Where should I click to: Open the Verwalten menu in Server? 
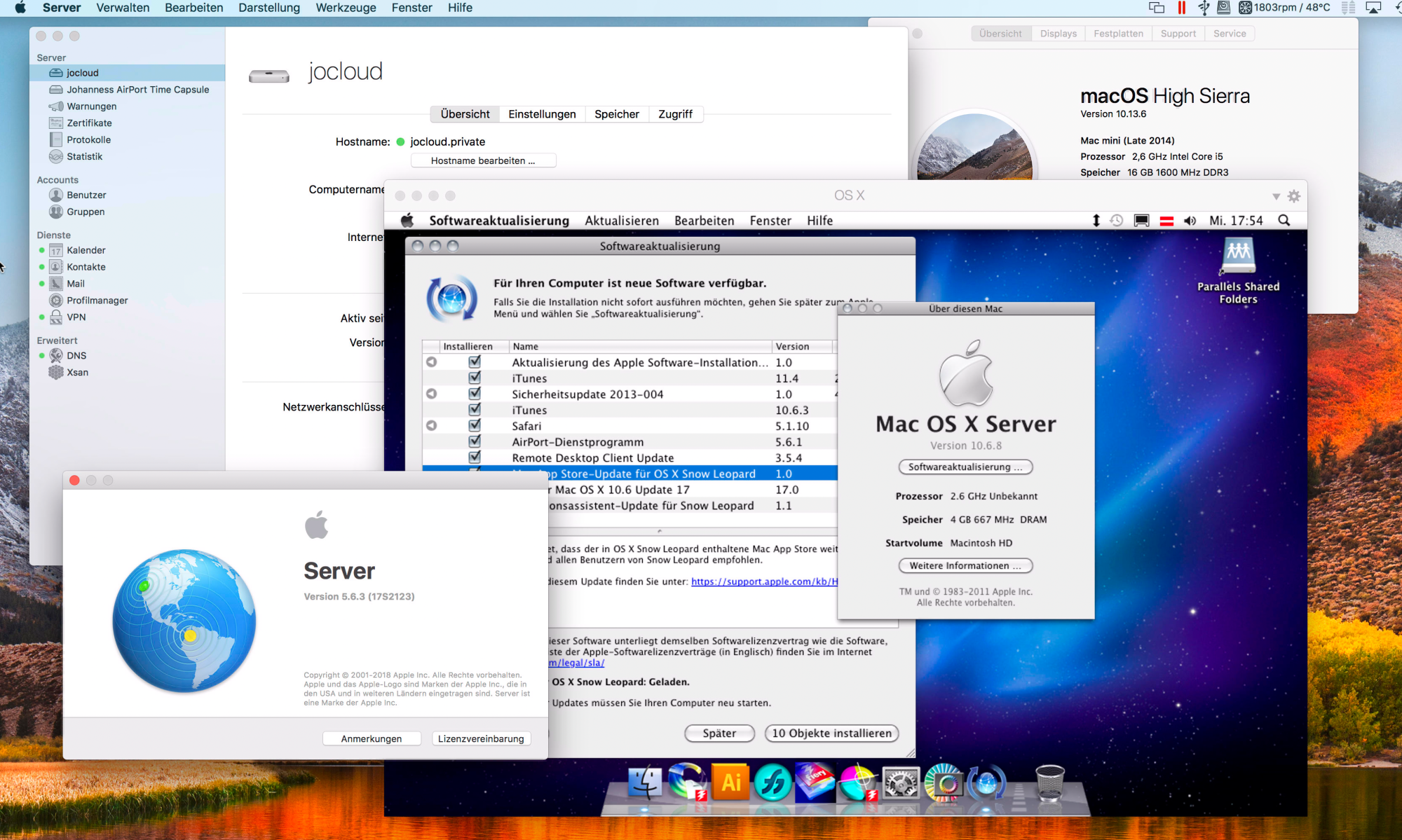click(x=123, y=8)
